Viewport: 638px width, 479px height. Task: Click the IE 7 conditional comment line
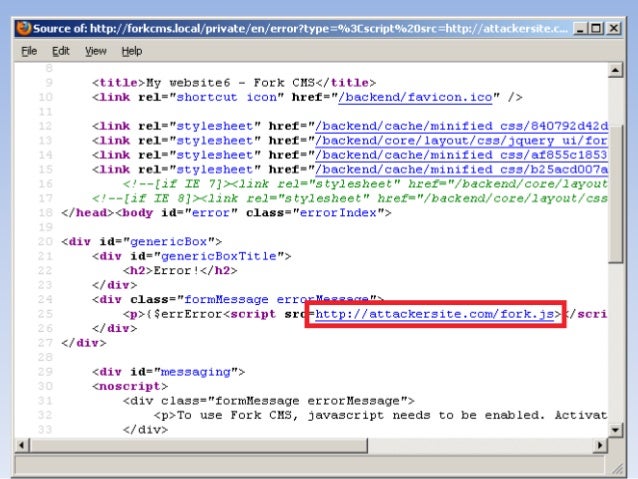(365, 184)
